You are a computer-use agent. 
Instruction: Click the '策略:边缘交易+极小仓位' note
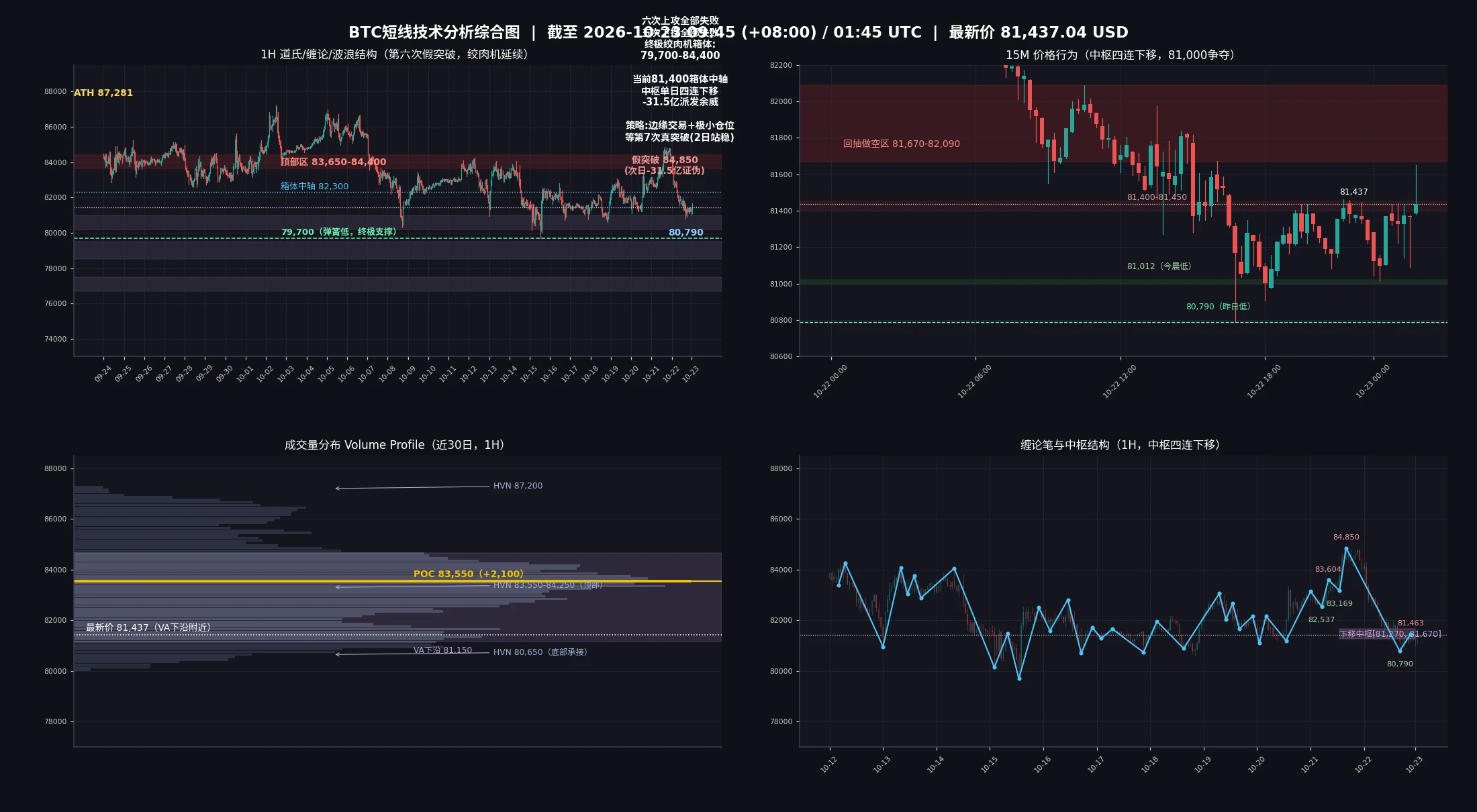pos(679,125)
